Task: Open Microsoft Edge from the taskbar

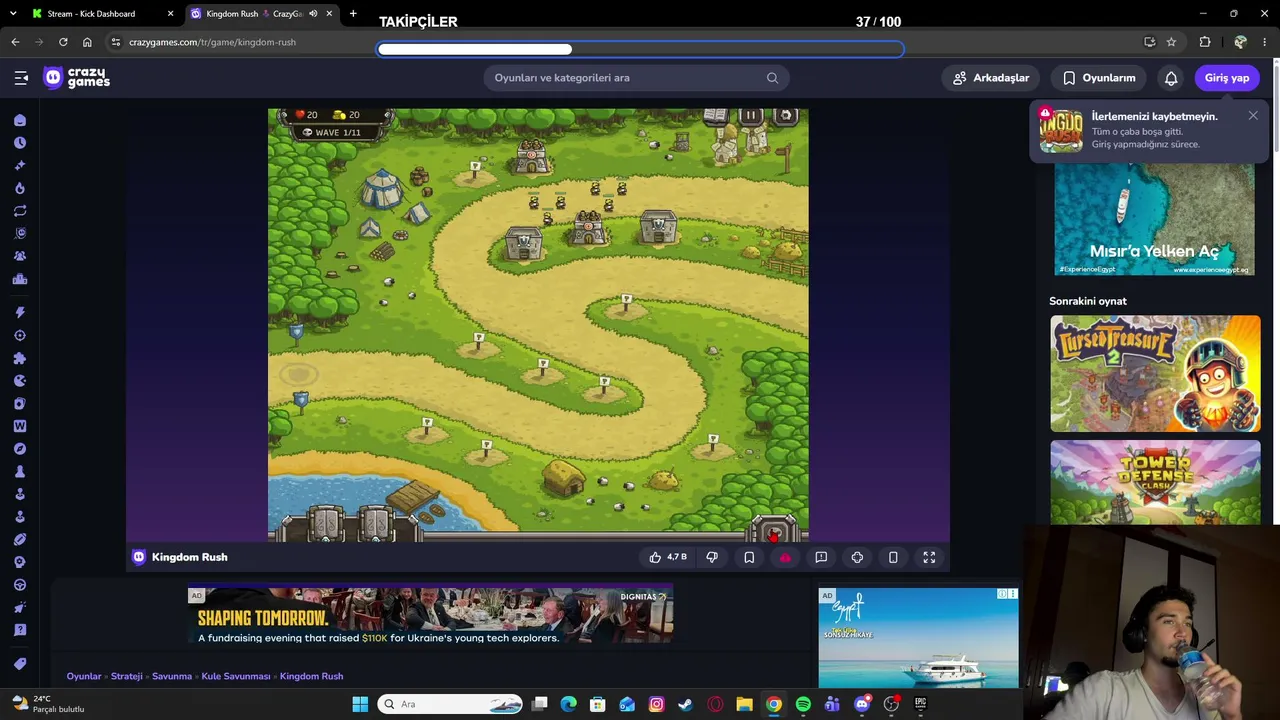Action: (x=568, y=704)
